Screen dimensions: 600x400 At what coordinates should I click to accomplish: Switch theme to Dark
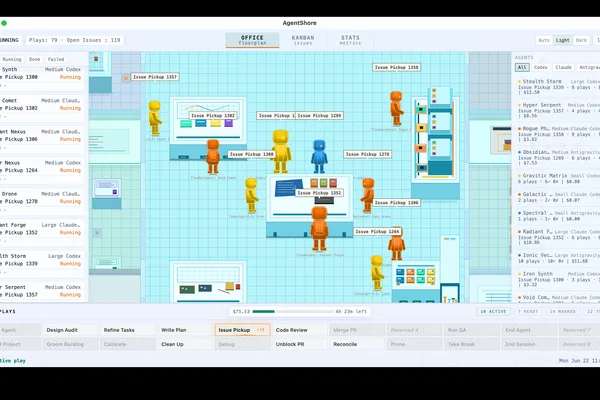[581, 40]
